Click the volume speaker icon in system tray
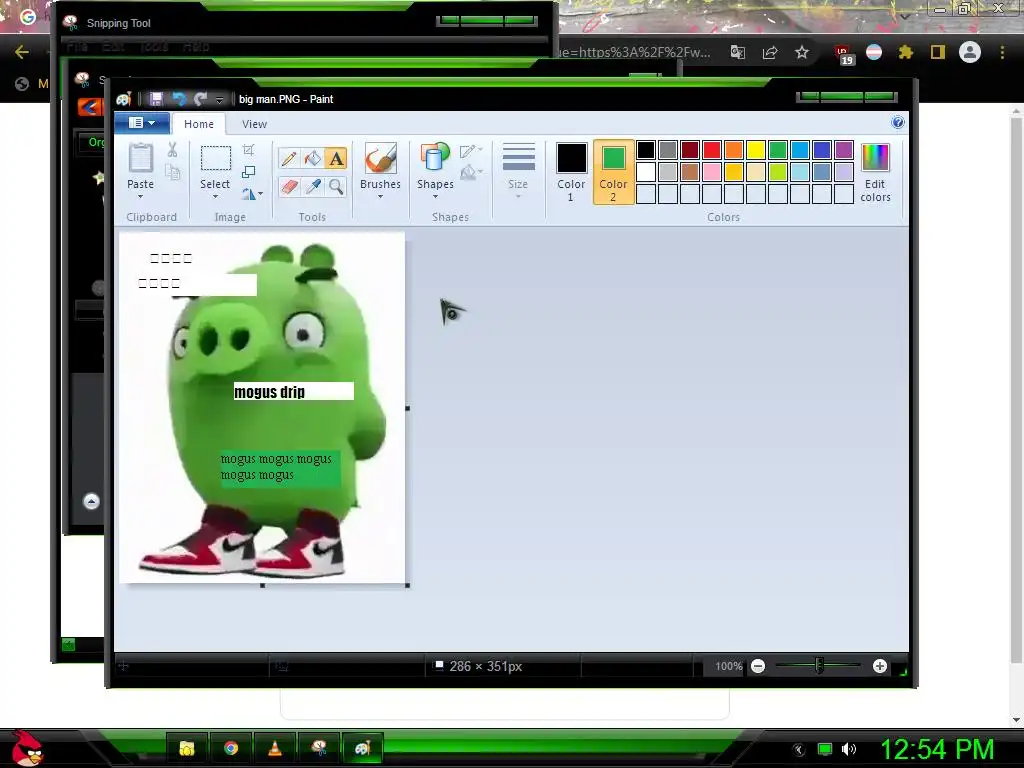The width and height of the screenshot is (1024, 768). [849, 749]
